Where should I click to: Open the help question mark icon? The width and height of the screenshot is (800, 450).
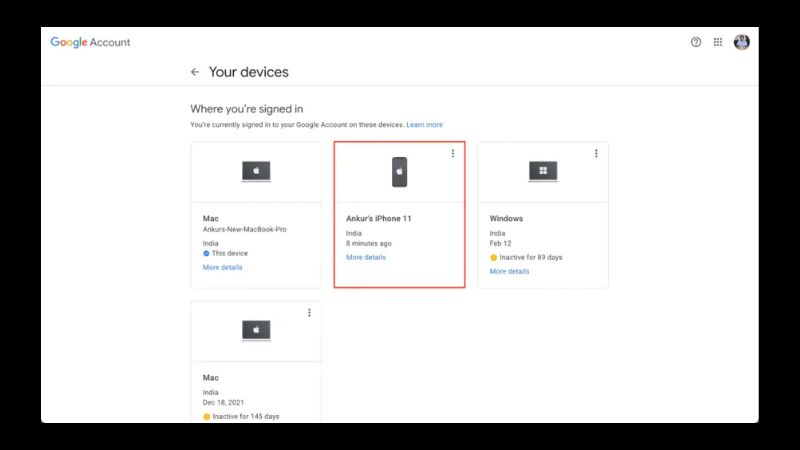tap(696, 42)
